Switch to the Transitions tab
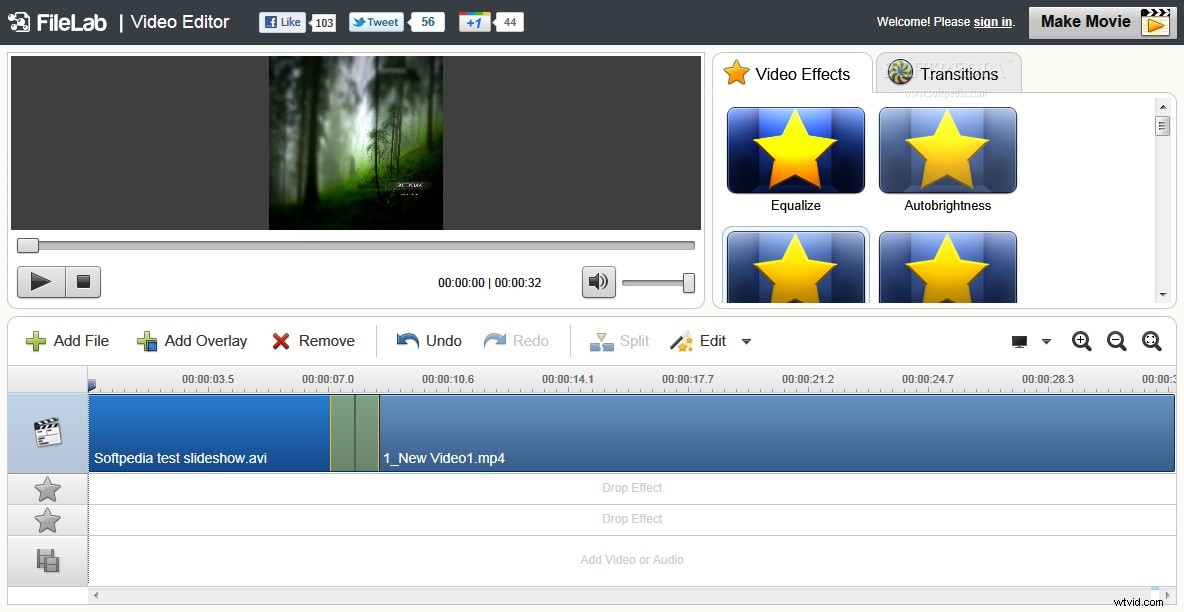1184x612 pixels. (947, 73)
